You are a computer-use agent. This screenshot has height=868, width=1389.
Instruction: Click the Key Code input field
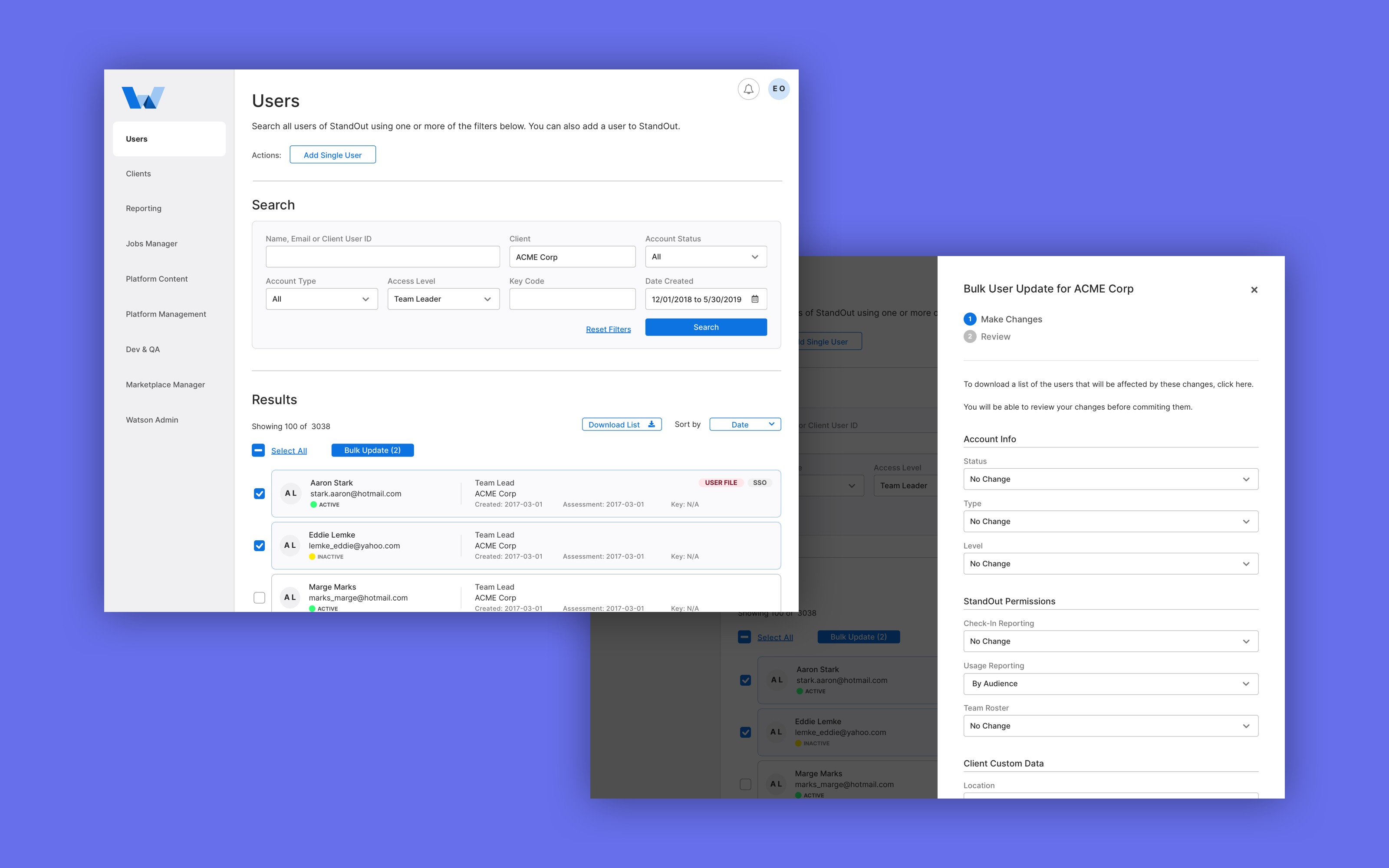pyautogui.click(x=572, y=299)
